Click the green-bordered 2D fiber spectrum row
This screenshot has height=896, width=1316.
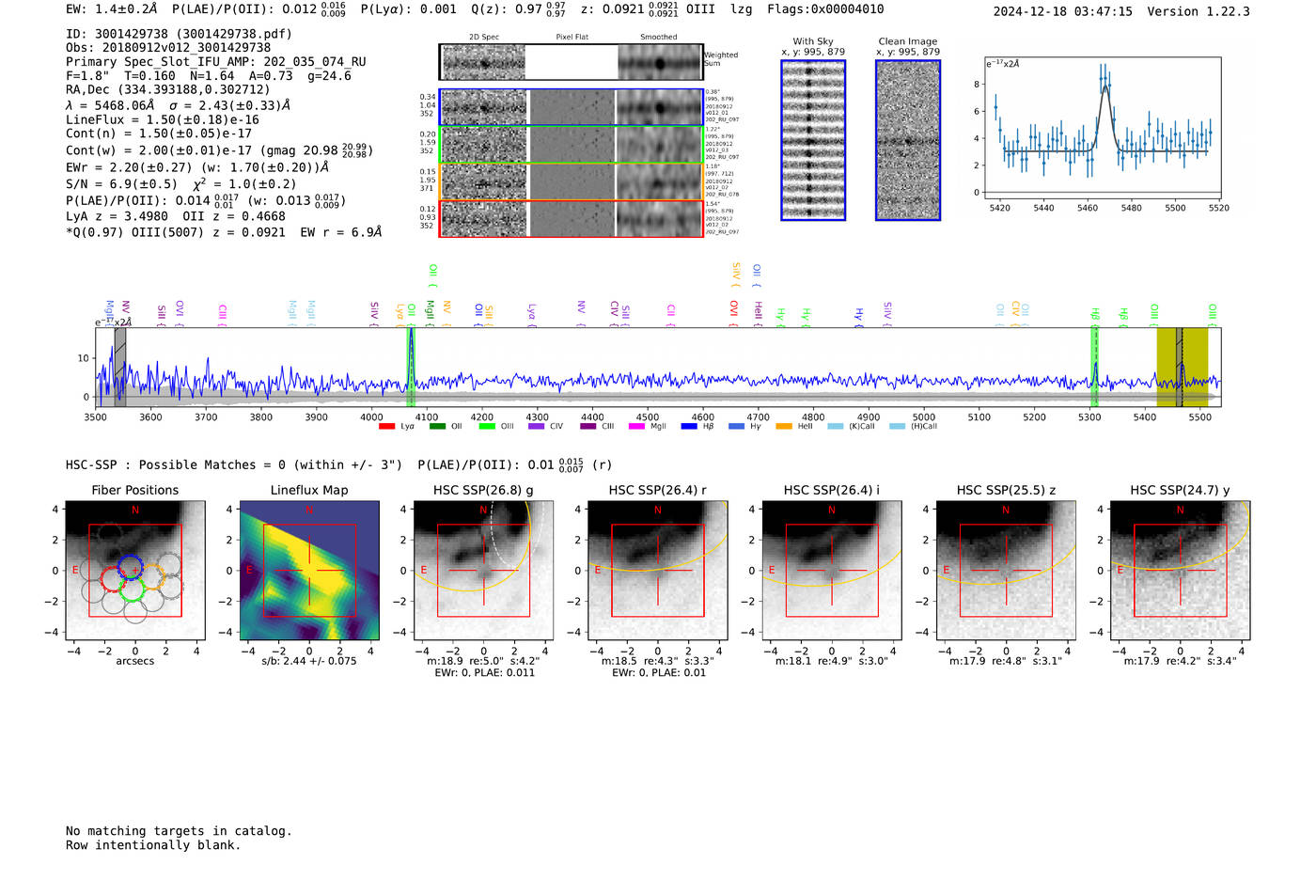pos(571,144)
